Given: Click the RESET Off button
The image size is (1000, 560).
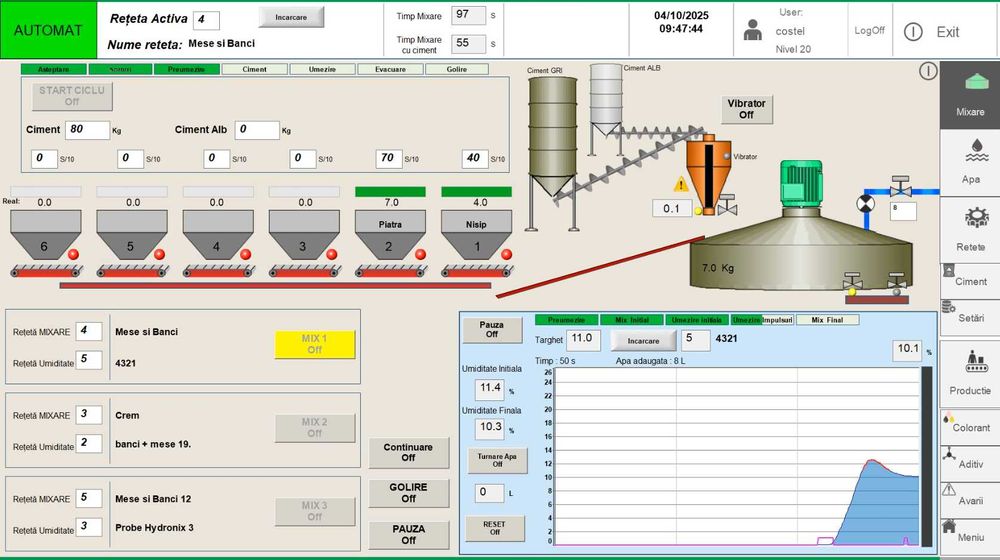Looking at the screenshot, I should point(495,527).
